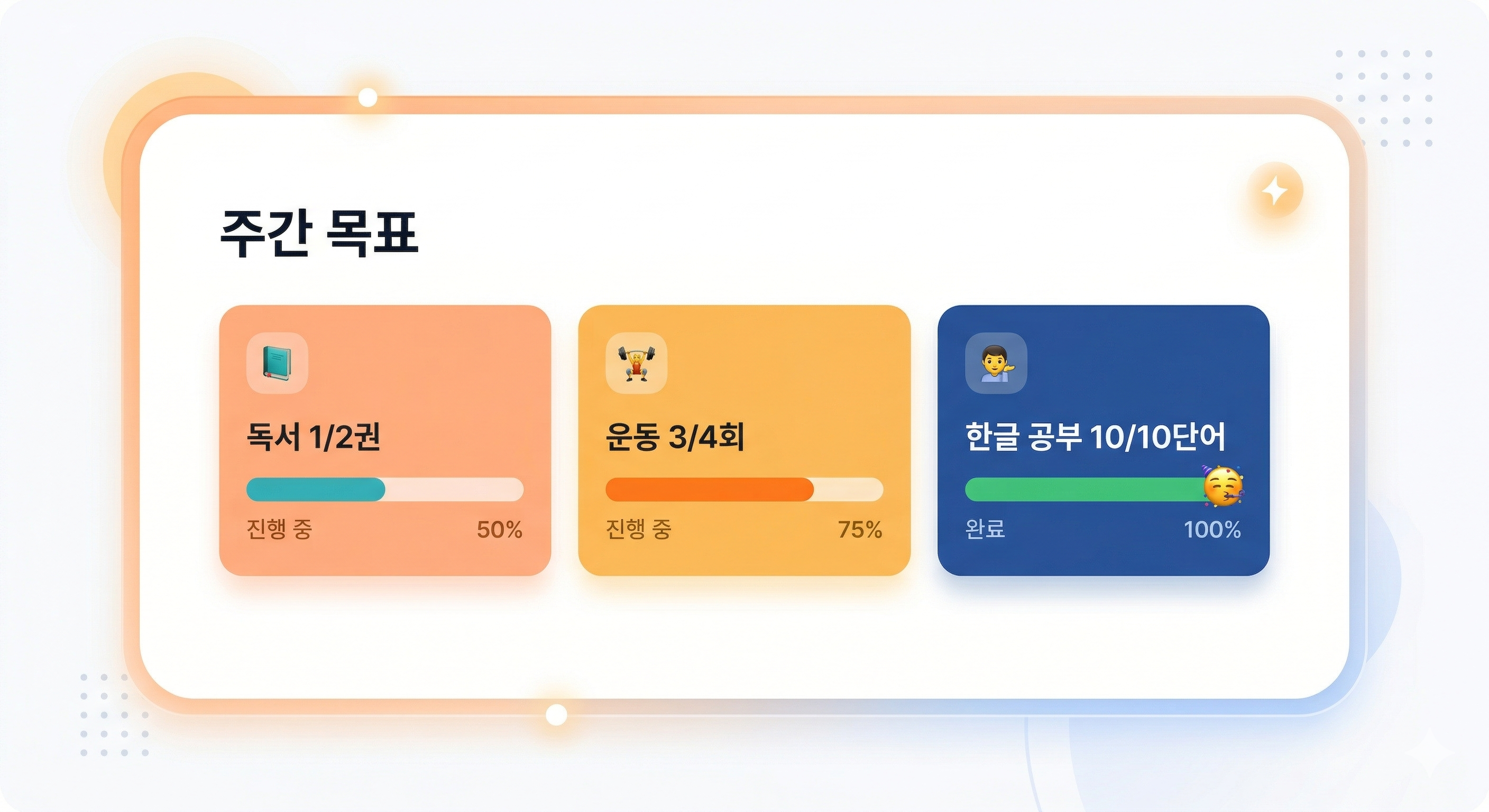Click the 100% label on blue card
The height and width of the screenshot is (812, 1489).
[x=1212, y=530]
